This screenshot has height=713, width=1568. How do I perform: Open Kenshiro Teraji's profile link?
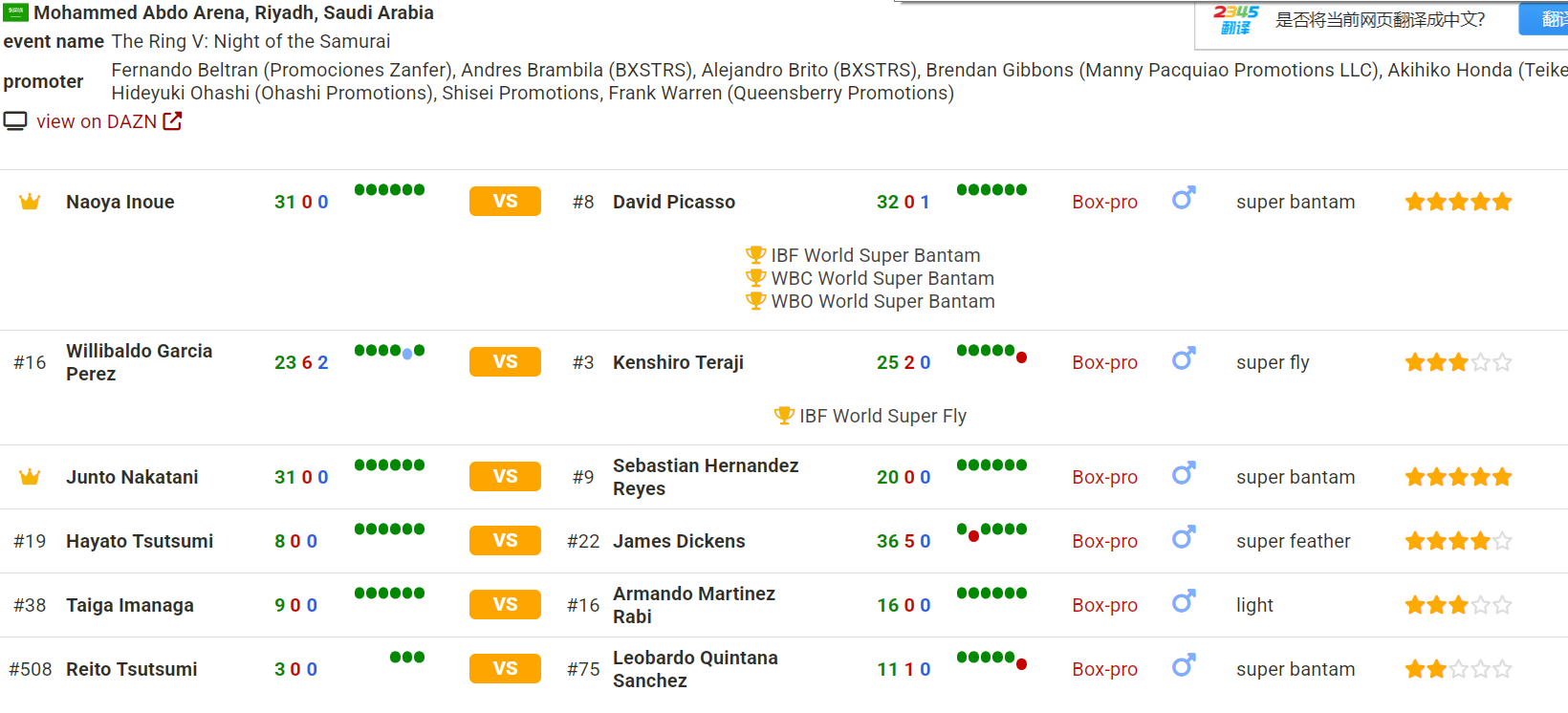point(678,362)
